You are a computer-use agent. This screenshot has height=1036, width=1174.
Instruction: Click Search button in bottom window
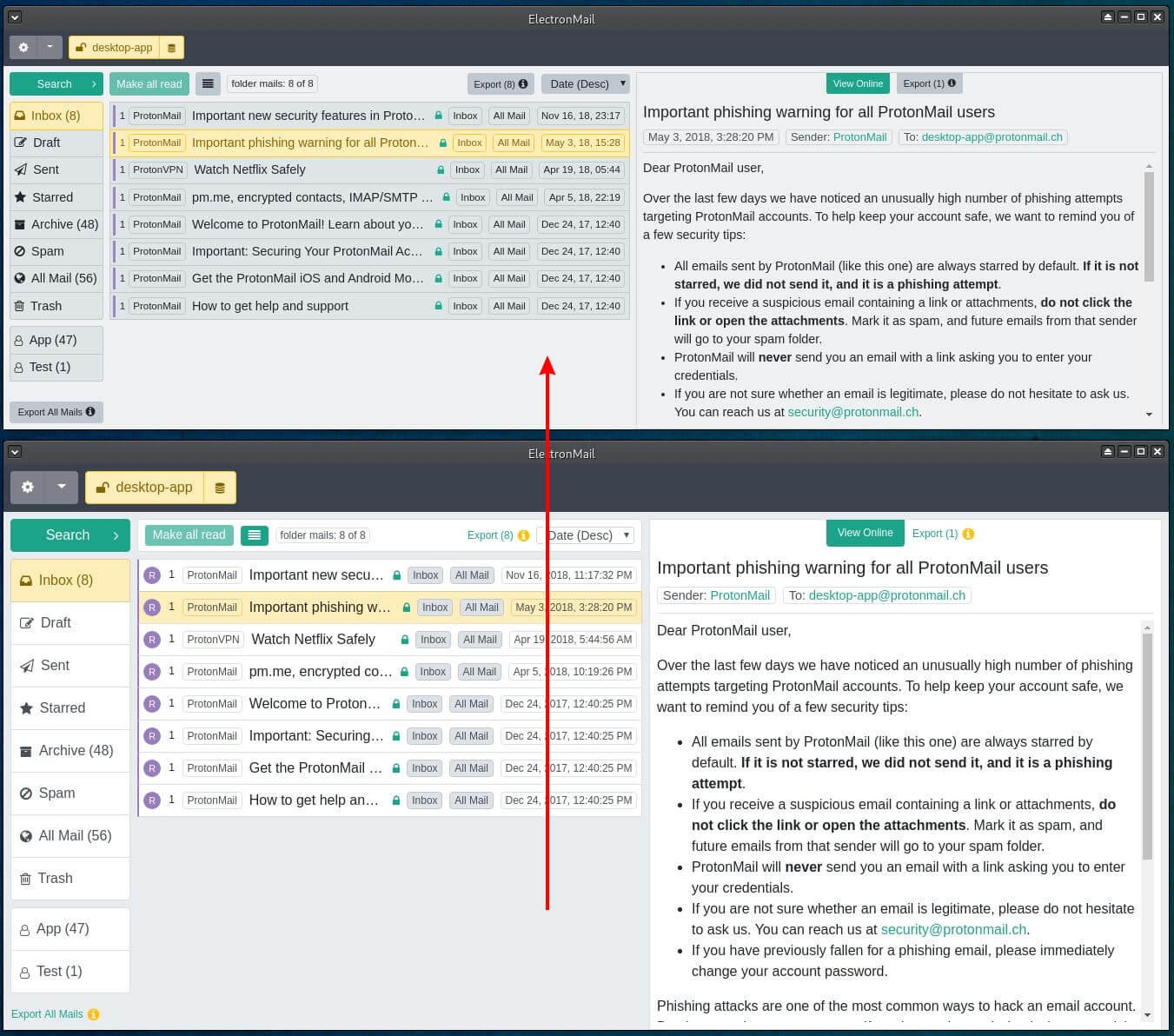(70, 535)
